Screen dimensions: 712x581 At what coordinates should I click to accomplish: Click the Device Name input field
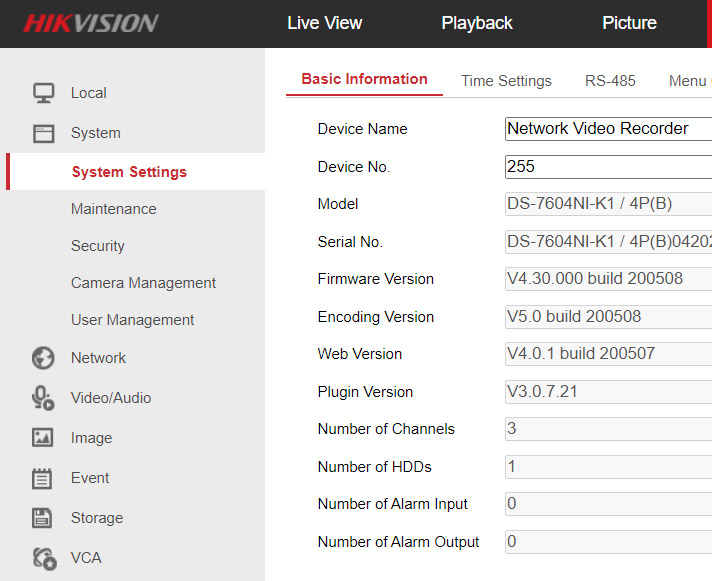(608, 129)
